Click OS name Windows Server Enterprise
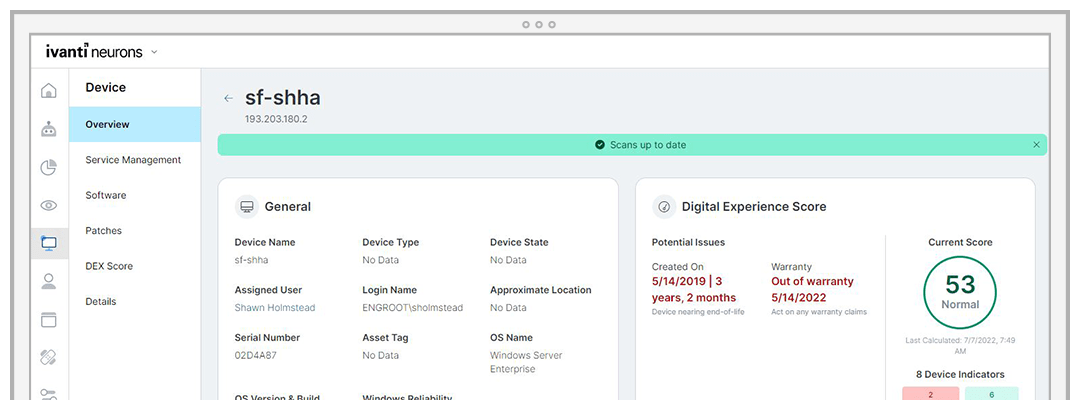 [526, 362]
